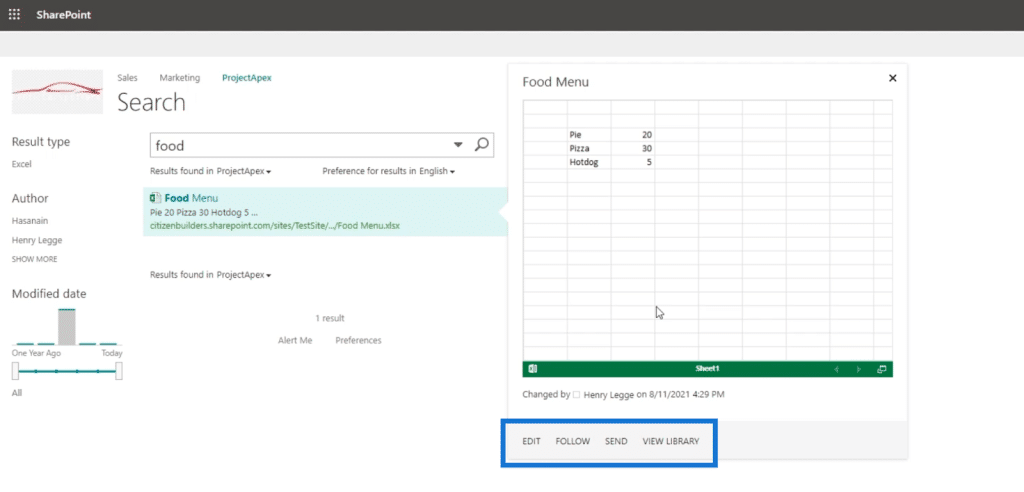Click the Sheet1 tab in preview

coord(707,369)
